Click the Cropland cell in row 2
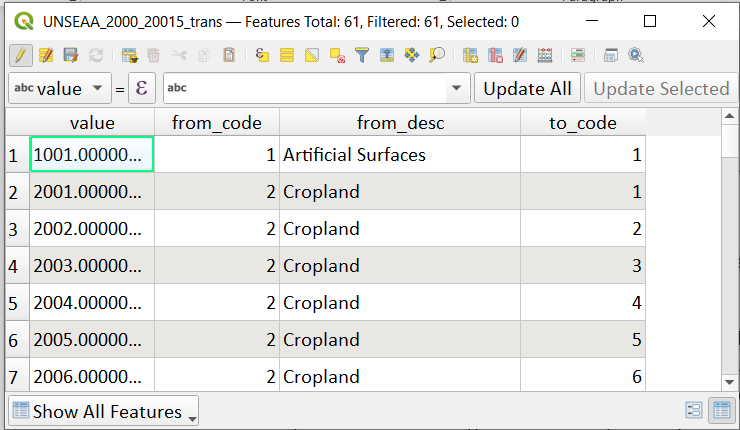The height and width of the screenshot is (430, 740). click(400, 192)
